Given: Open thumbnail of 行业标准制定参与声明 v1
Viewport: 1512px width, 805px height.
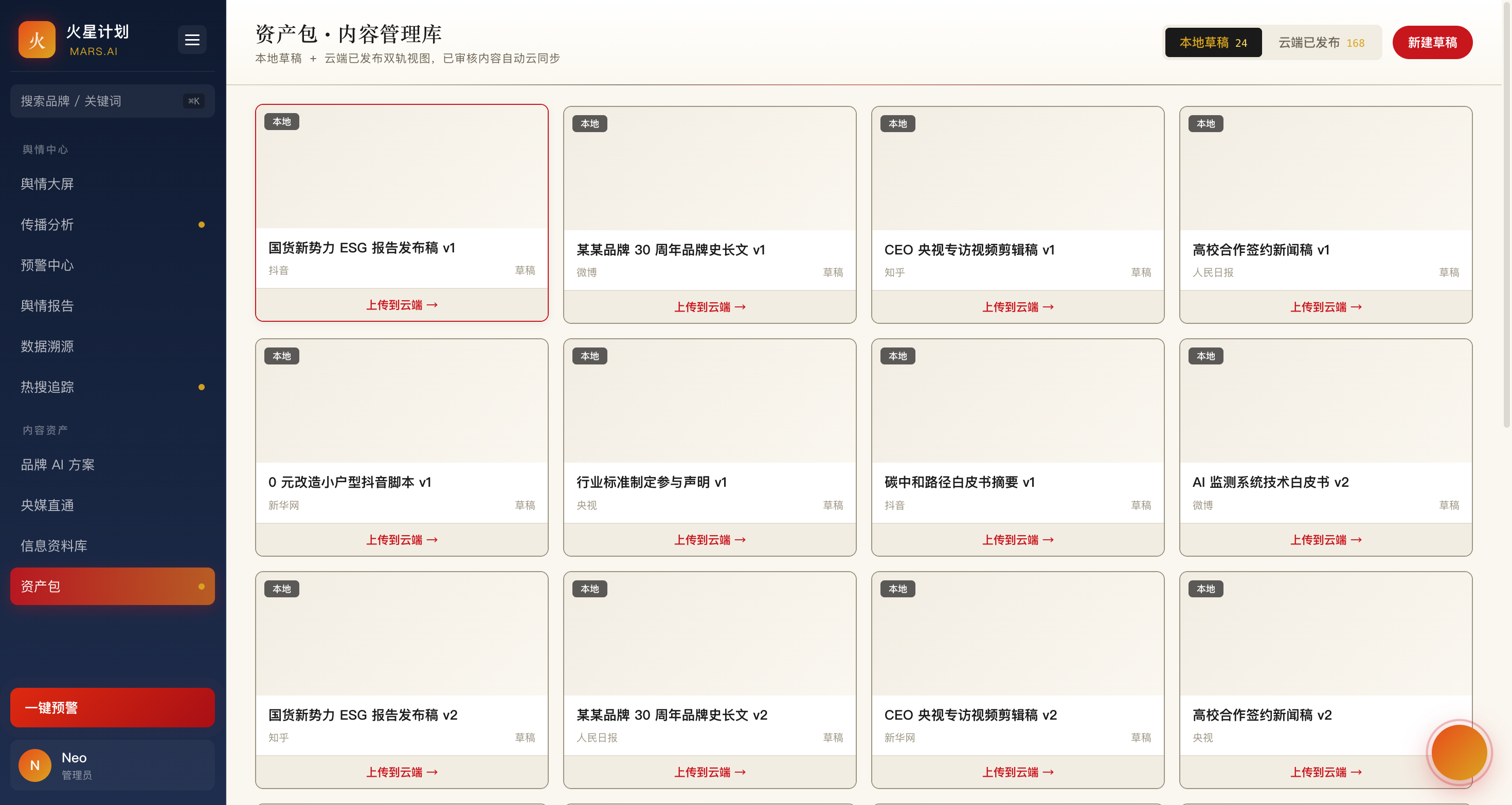Looking at the screenshot, I should coord(710,401).
